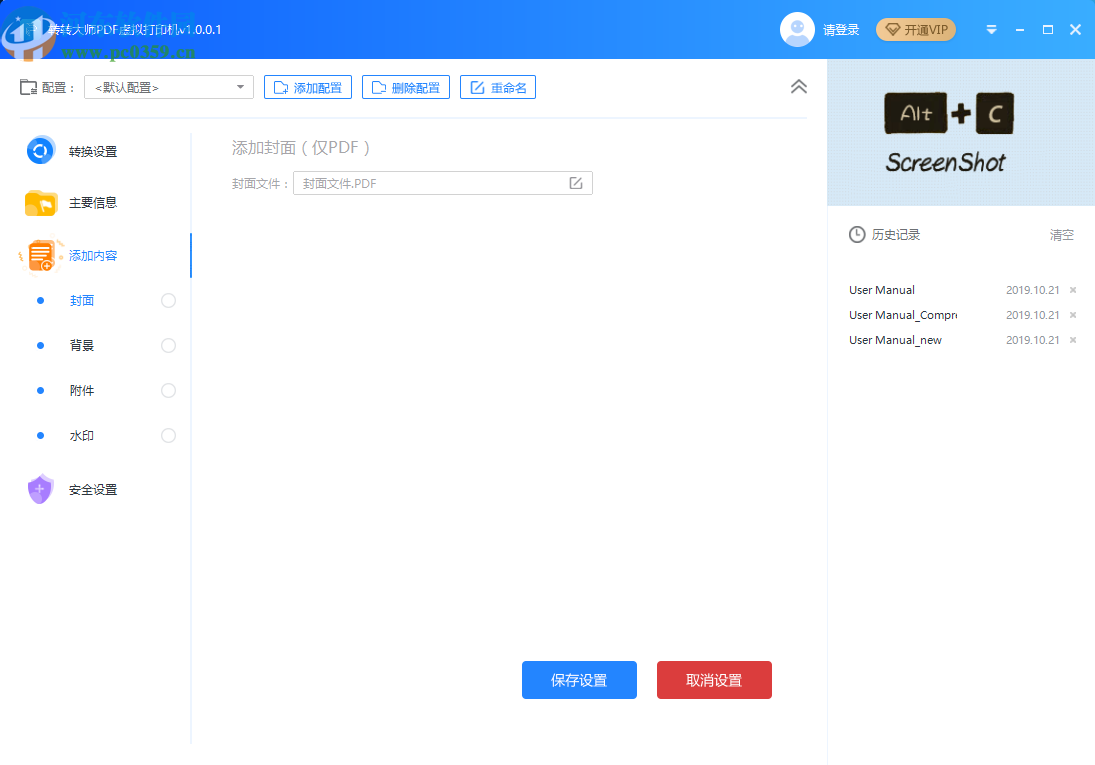1095x765 pixels.
Task: Maximize the application window
Action: click(x=1048, y=29)
